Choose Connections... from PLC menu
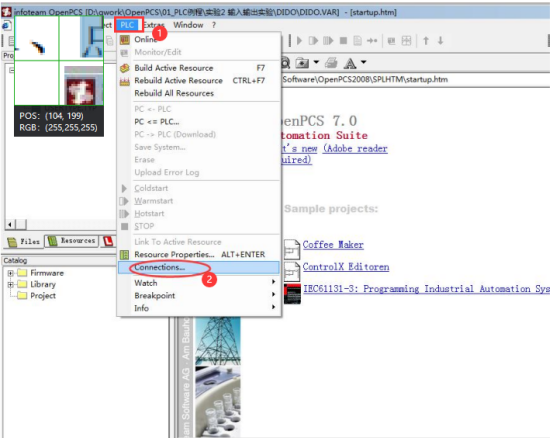The image size is (554, 438). 199,267
